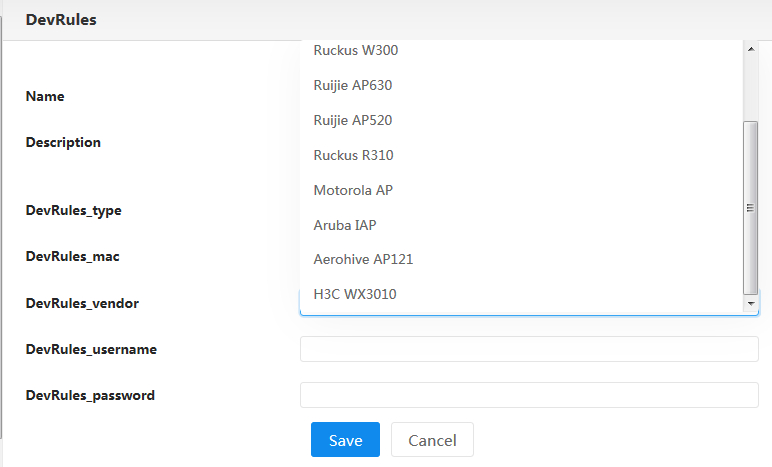The width and height of the screenshot is (772, 467).
Task: Select H3C WX3010 list item
Action: pyautogui.click(x=521, y=294)
